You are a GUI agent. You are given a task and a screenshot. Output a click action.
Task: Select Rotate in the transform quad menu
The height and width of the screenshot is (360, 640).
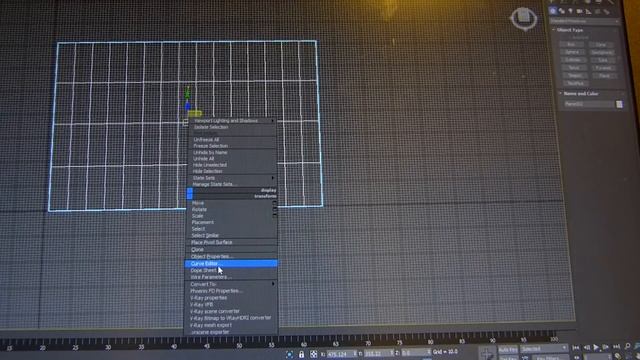232,209
